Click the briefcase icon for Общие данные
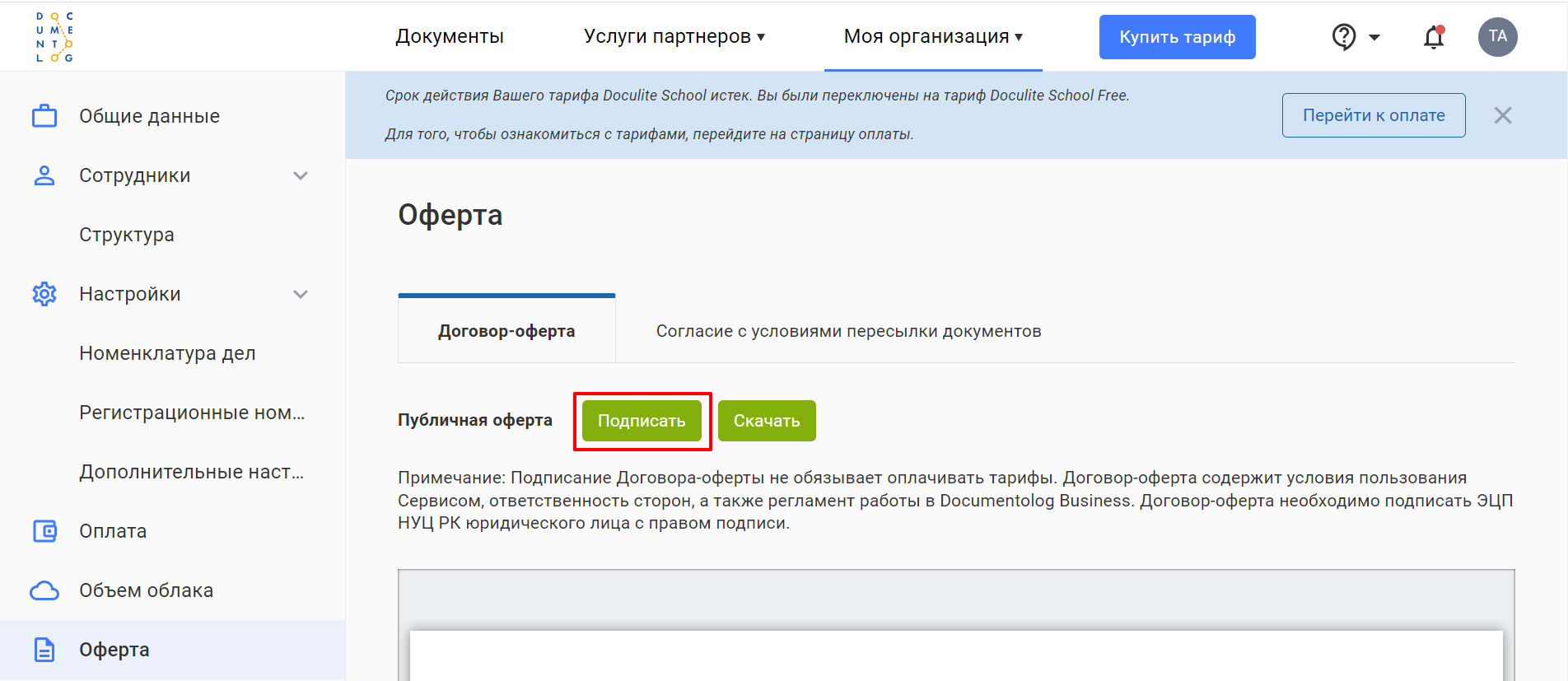The height and width of the screenshot is (681, 1568). click(x=44, y=116)
